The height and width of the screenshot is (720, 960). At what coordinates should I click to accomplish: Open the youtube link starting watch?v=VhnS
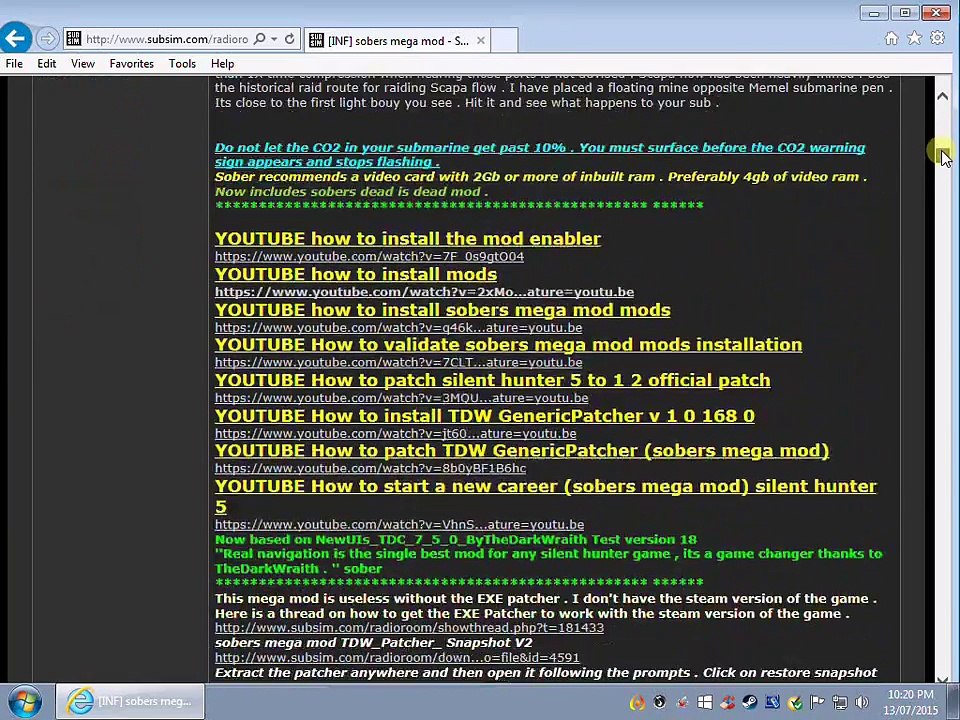pyautogui.click(x=399, y=525)
